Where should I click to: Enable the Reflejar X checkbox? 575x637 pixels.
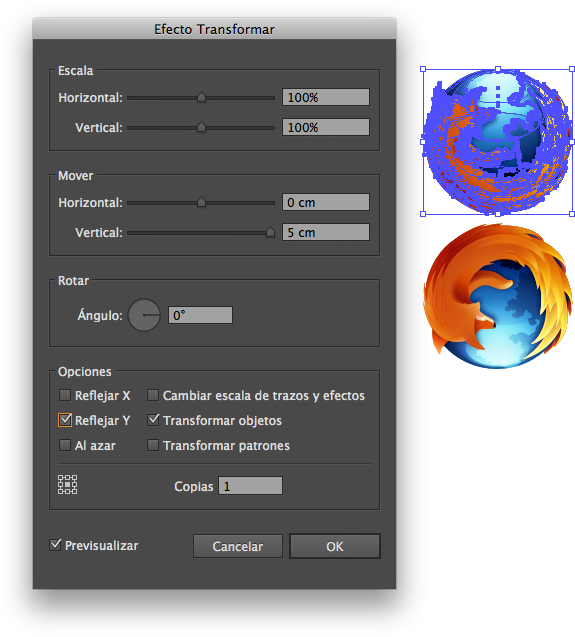pyautogui.click(x=65, y=395)
